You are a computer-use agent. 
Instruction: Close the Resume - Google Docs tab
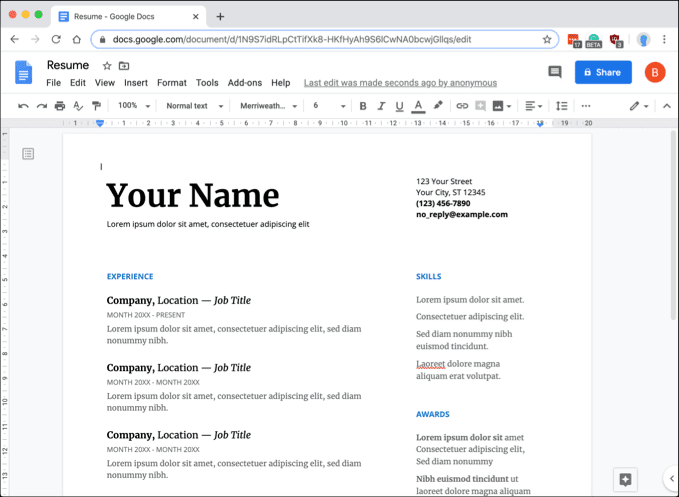[196, 16]
